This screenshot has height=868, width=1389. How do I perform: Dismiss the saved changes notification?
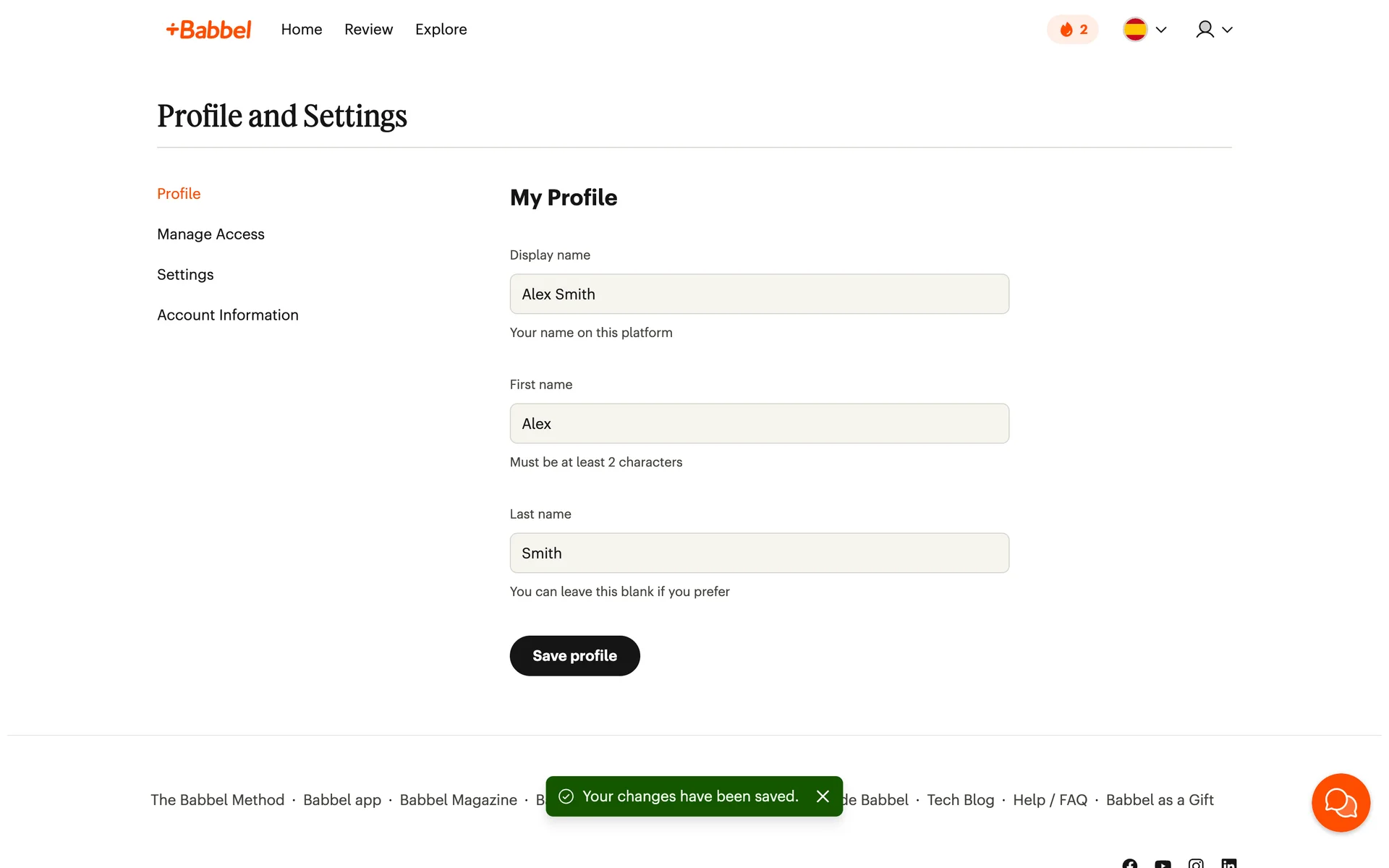[x=823, y=796]
